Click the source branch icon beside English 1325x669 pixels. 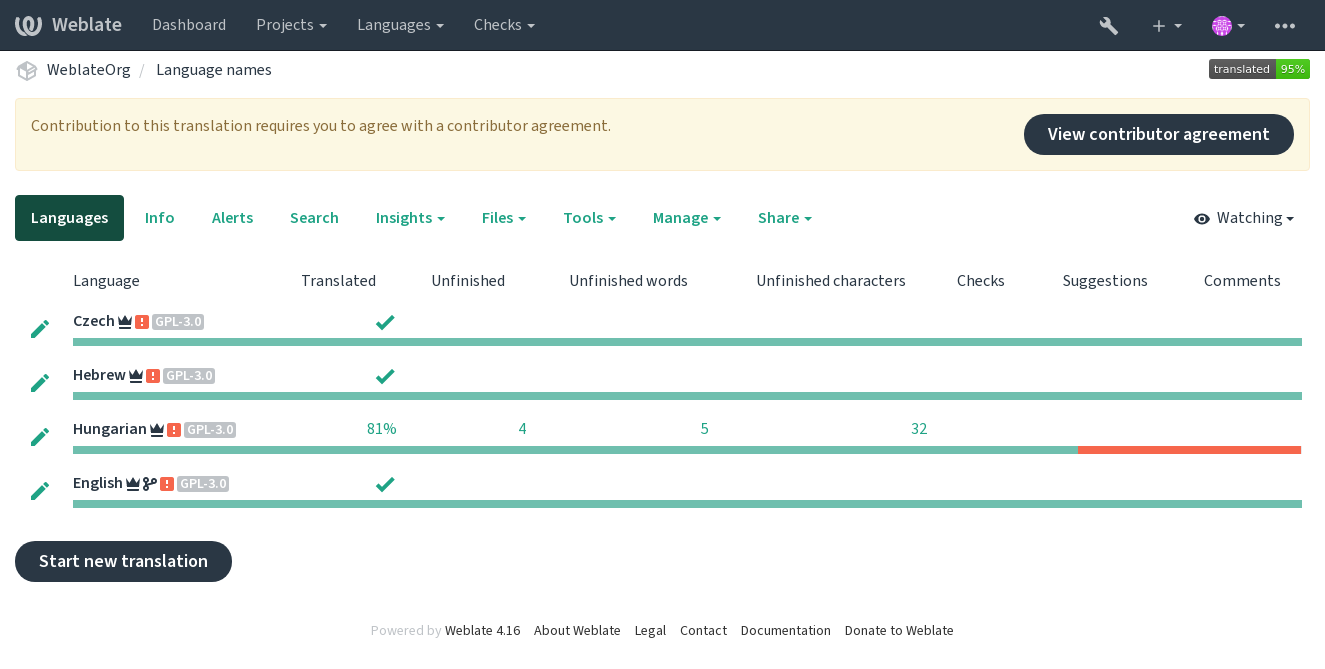(x=150, y=484)
